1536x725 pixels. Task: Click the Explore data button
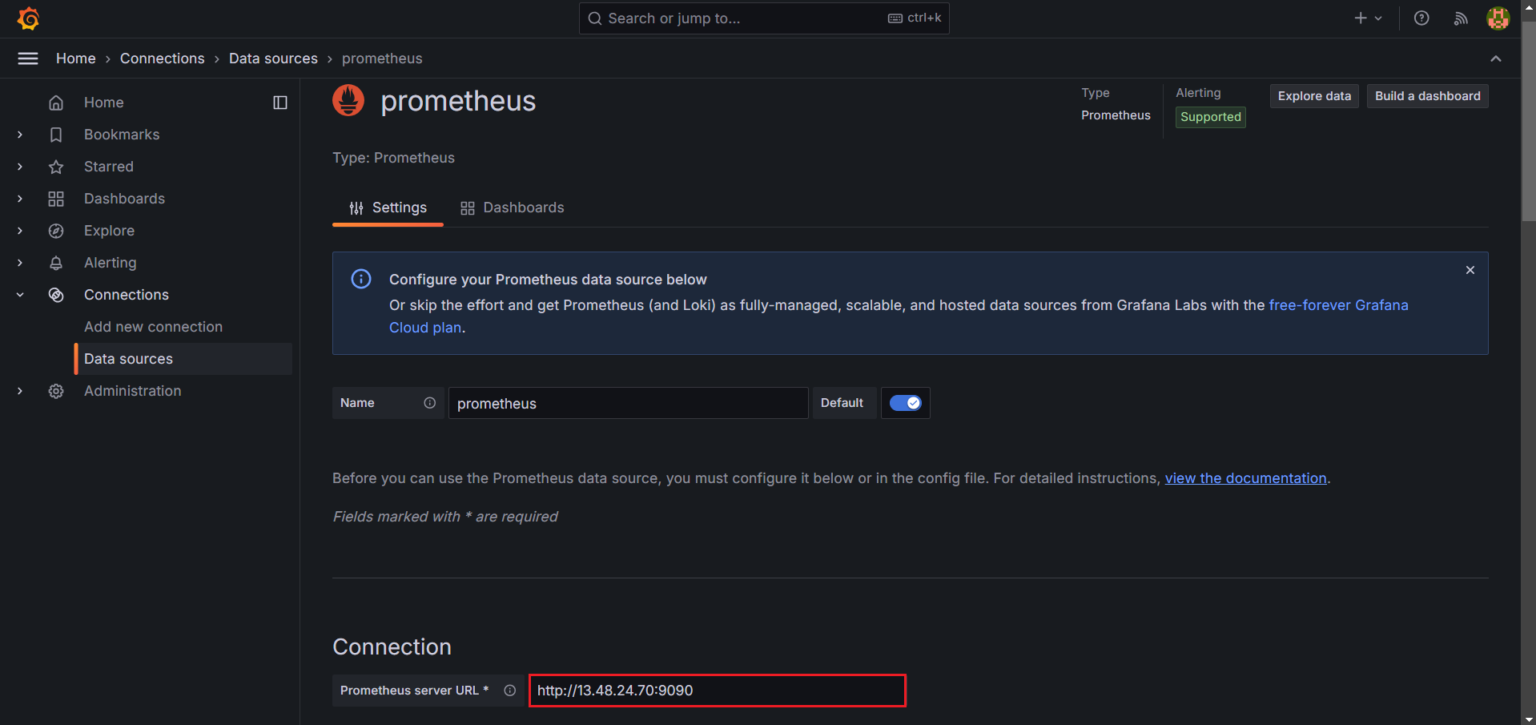point(1314,96)
